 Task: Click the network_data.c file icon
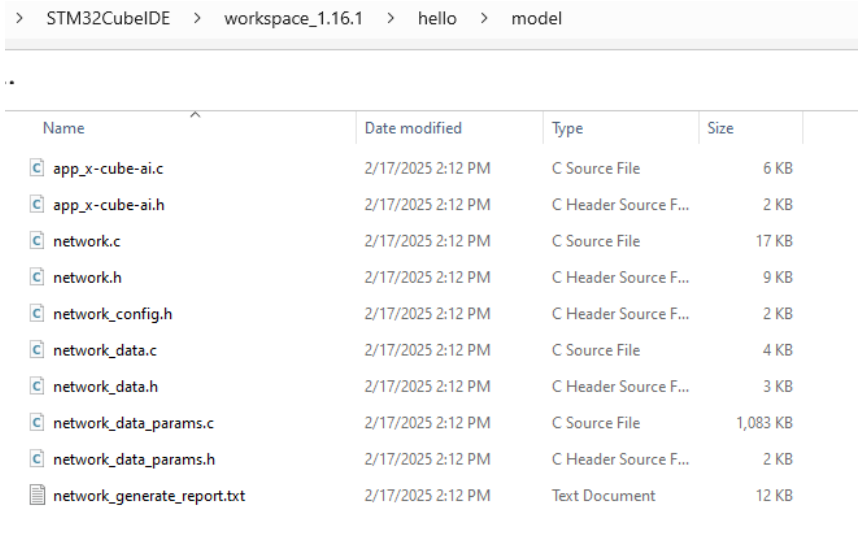click(36, 350)
